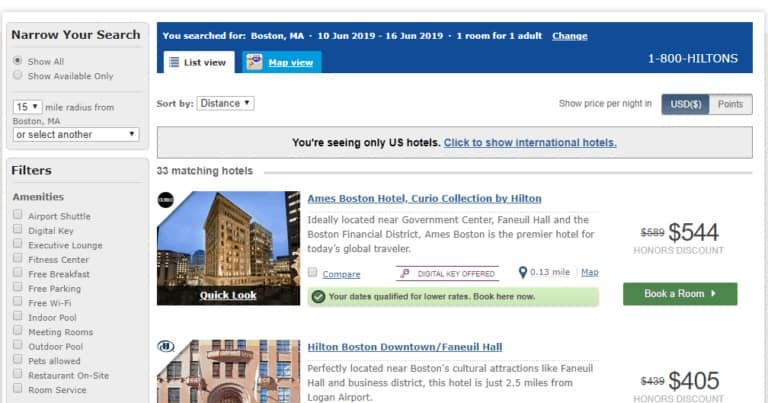Image resolution: width=768 pixels, height=403 pixels.
Task: Click the 1-800-HILTONS phone number
Action: click(693, 59)
